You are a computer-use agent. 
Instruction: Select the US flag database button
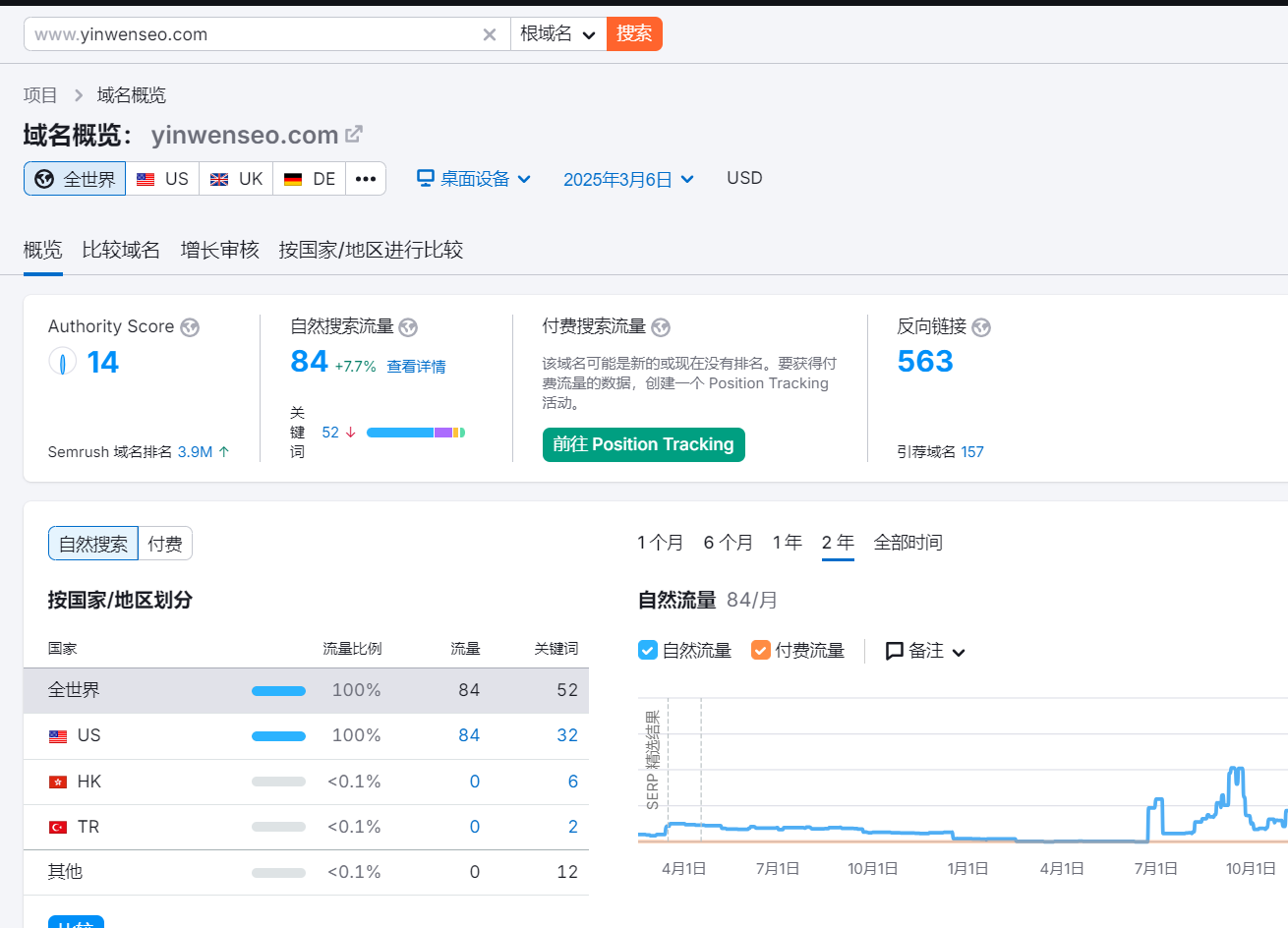coord(162,179)
